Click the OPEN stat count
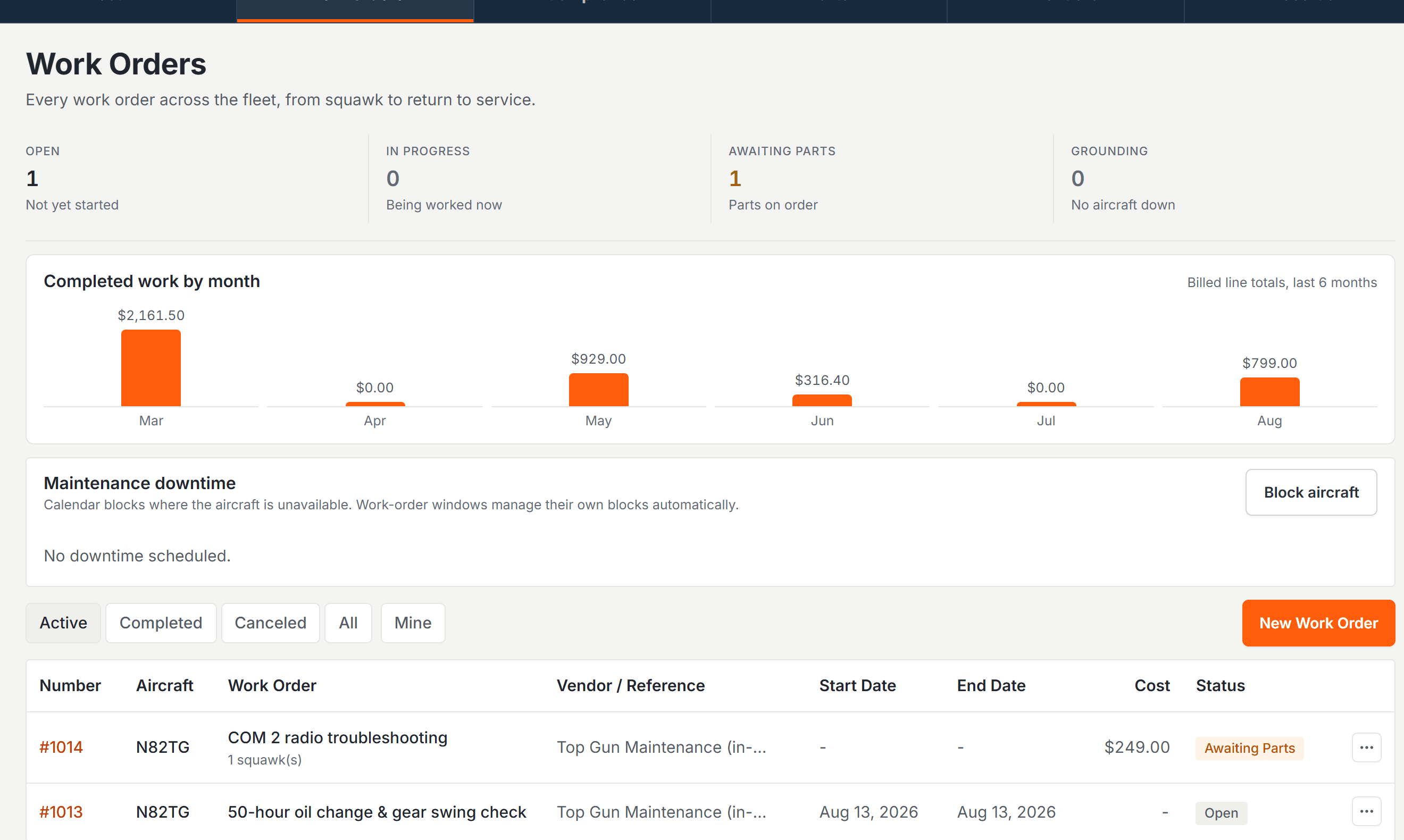Viewport: 1404px width, 840px height. coord(32,179)
